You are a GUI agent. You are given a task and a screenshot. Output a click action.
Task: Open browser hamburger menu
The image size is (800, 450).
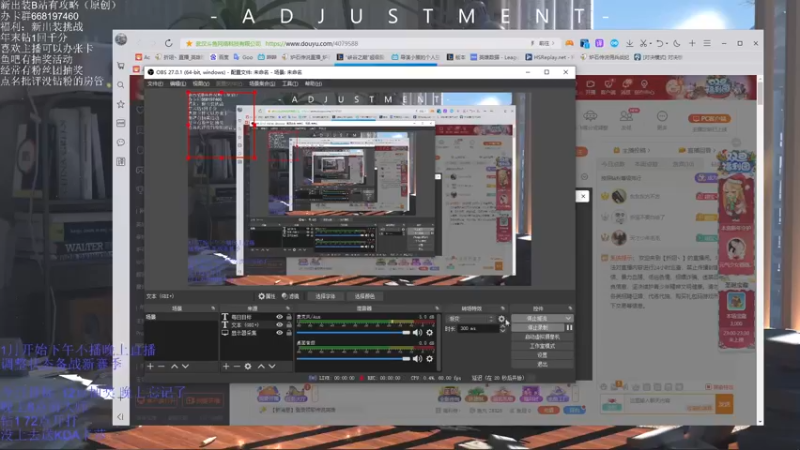coord(707,43)
